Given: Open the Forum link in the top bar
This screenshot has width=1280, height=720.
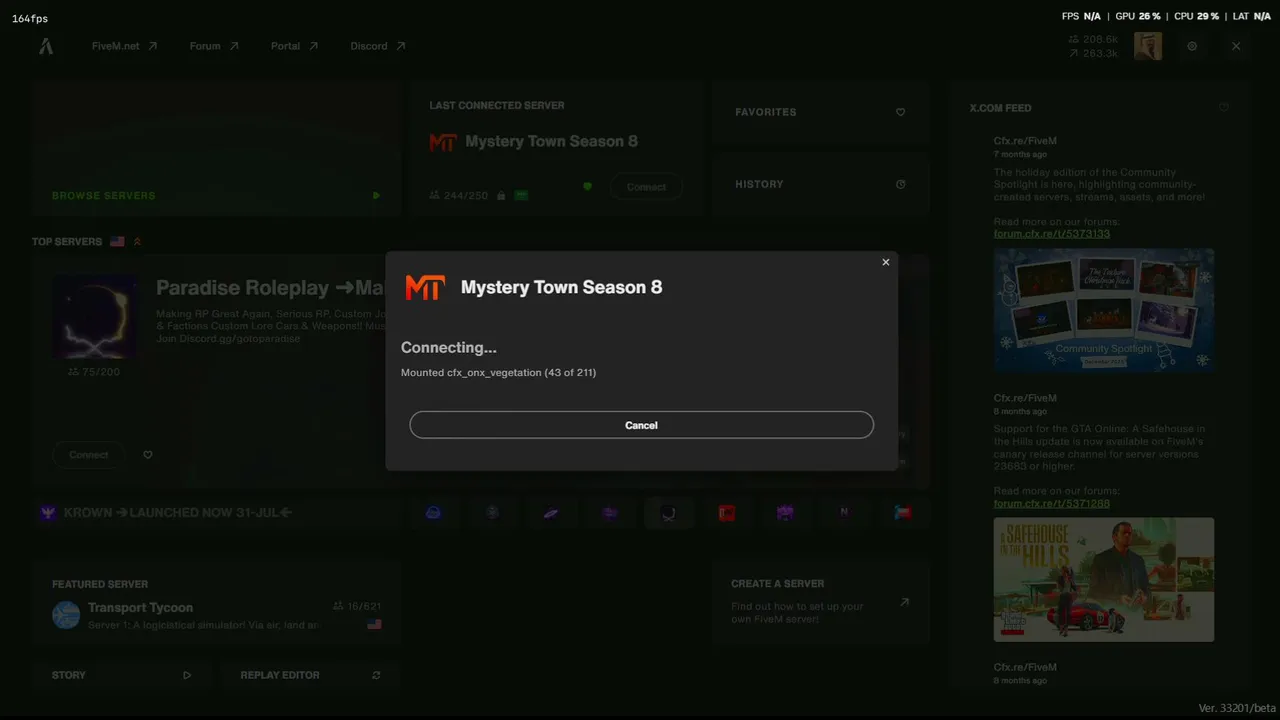Looking at the screenshot, I should coord(214,46).
